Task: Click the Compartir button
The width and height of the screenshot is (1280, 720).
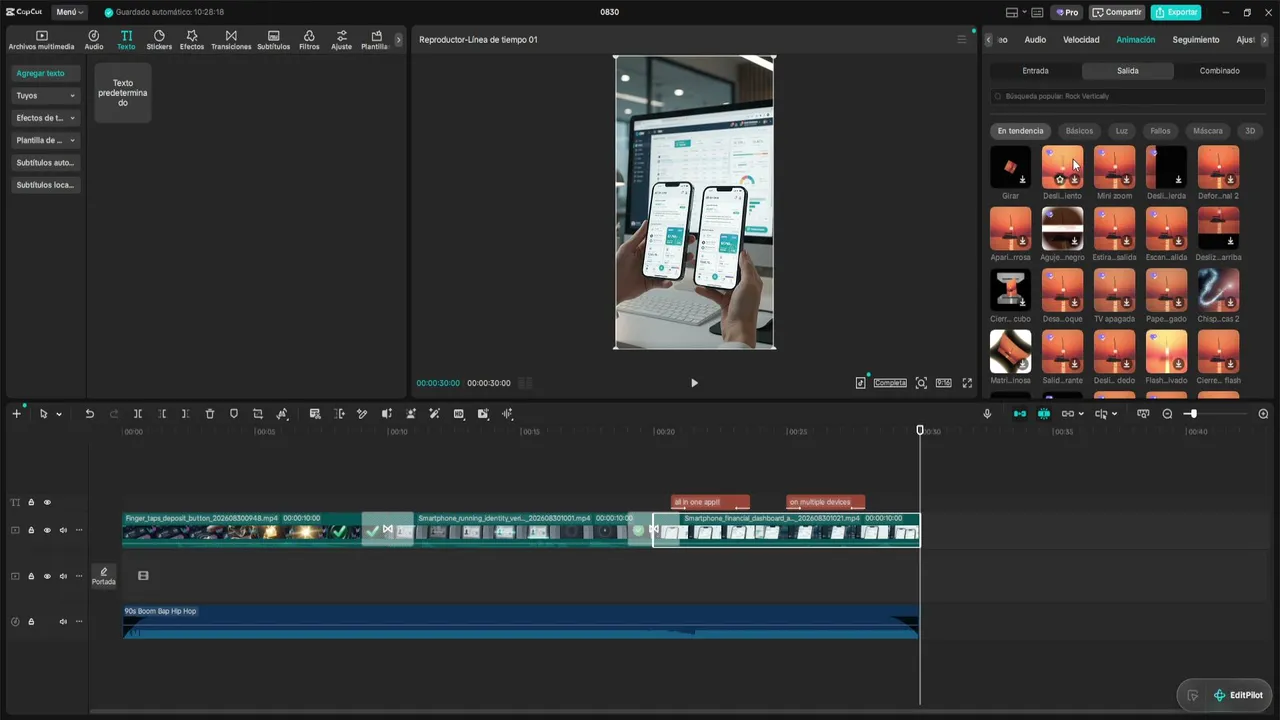Action: [x=1117, y=12]
